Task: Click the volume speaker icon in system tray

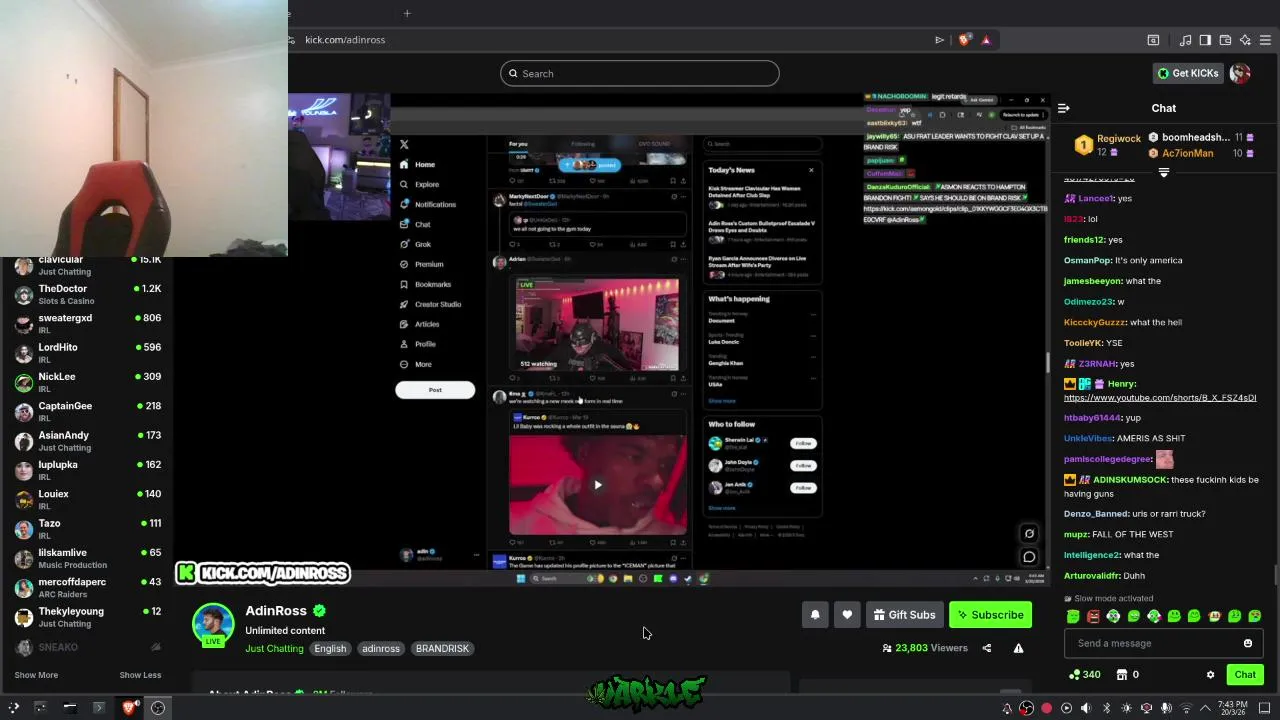Action: click(x=1086, y=708)
